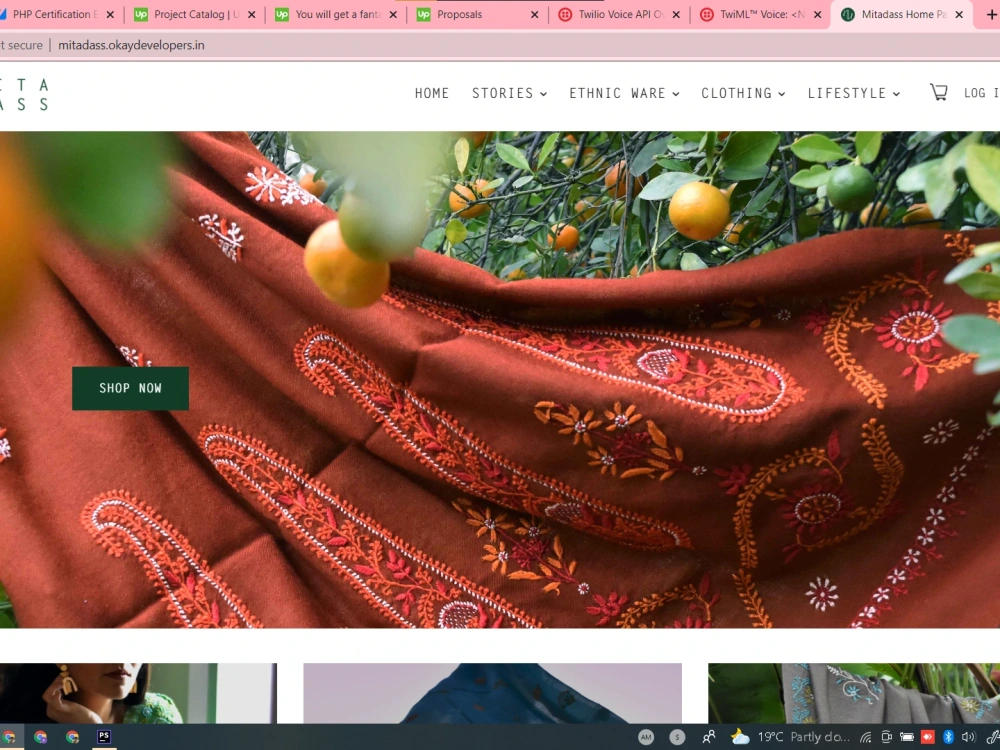Expand the CLOTHING dropdown menu
1000x750 pixels.
(x=743, y=93)
